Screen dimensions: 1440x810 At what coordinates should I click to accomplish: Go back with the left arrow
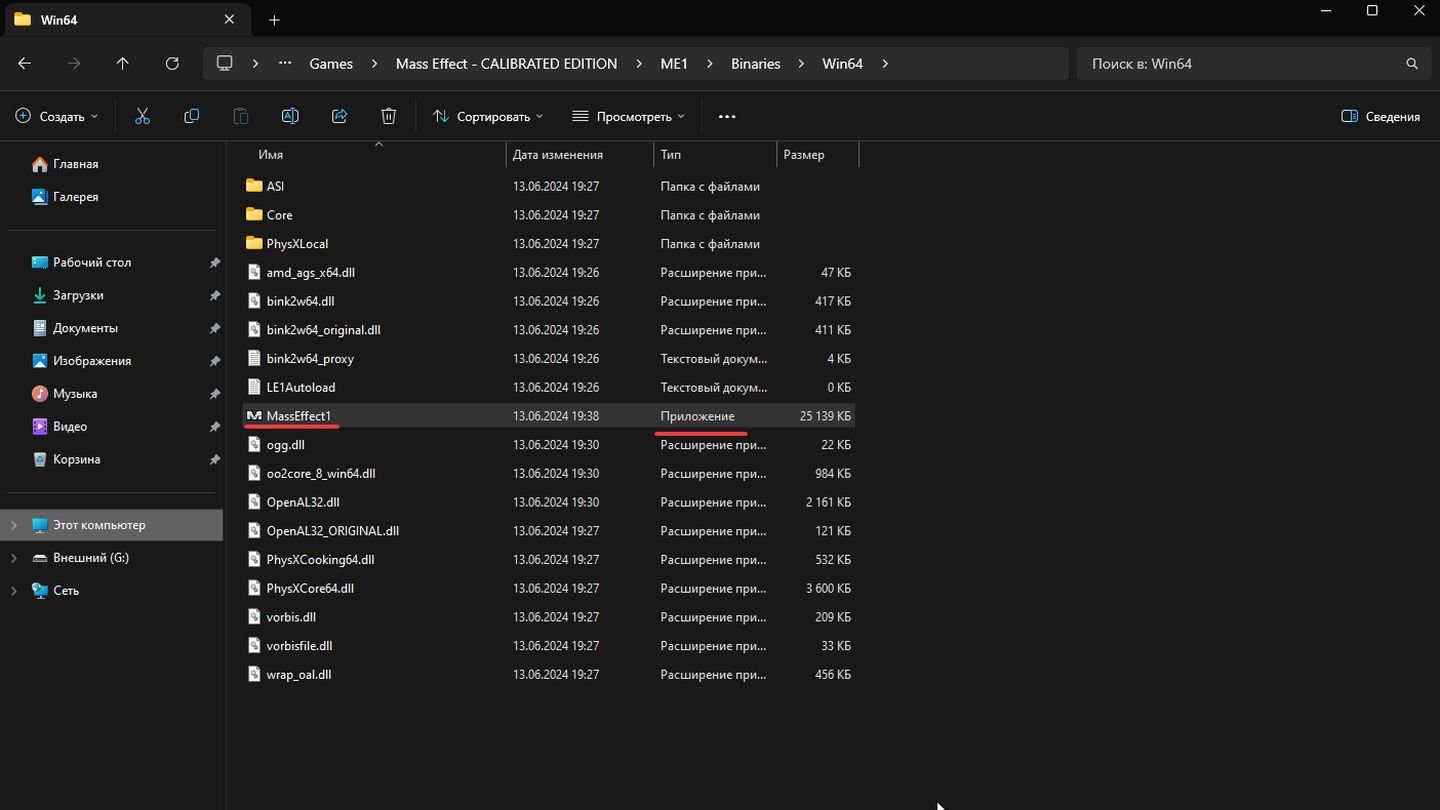click(25, 63)
